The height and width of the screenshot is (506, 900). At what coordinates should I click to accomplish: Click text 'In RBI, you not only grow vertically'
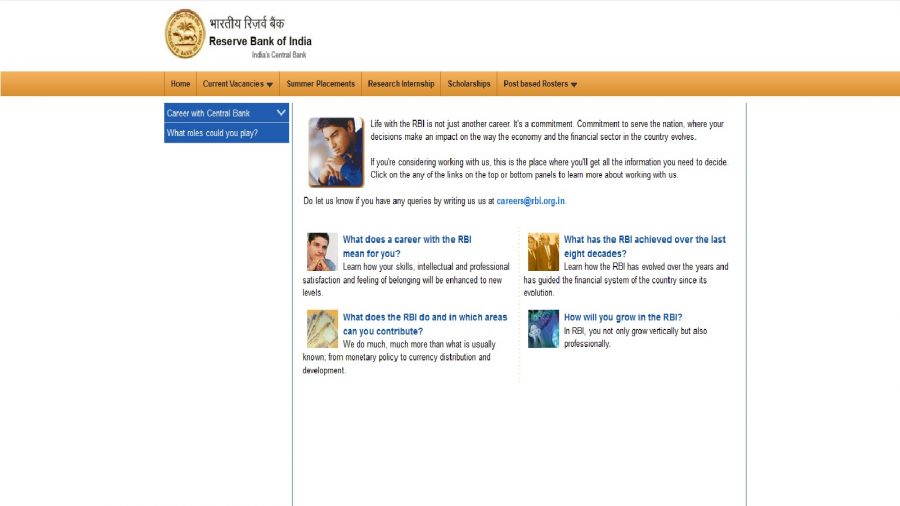[x=635, y=337]
